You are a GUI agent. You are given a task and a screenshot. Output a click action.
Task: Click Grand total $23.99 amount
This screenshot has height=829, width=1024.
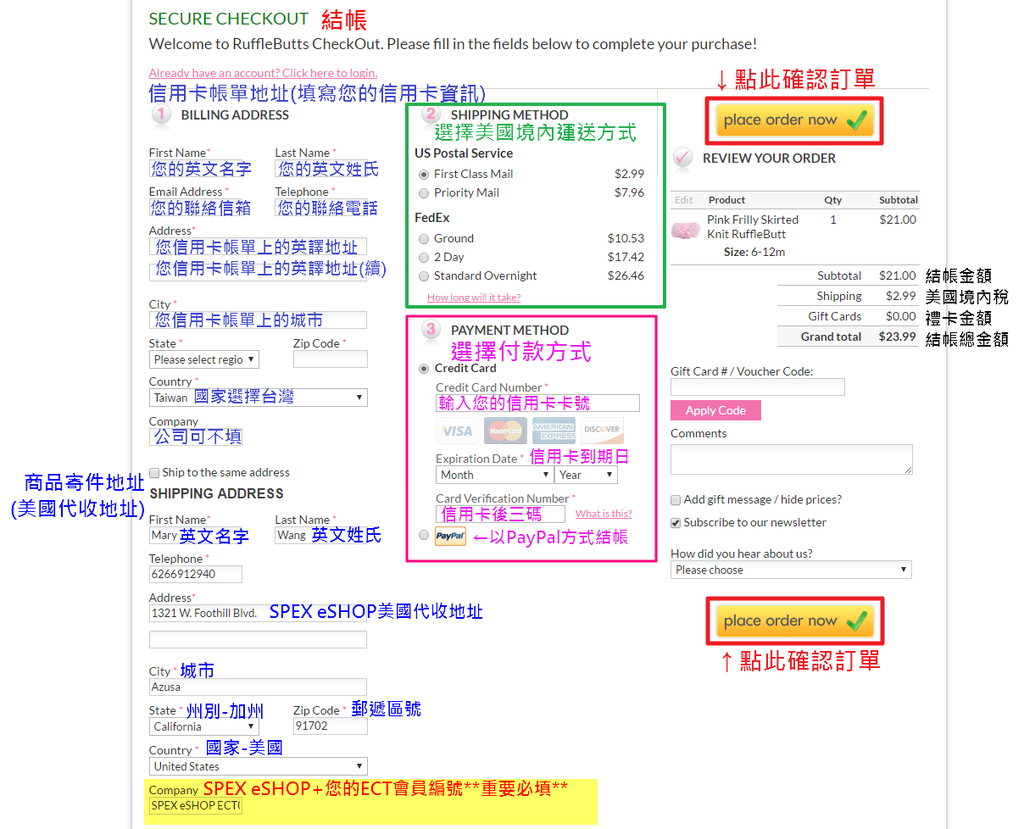point(897,337)
